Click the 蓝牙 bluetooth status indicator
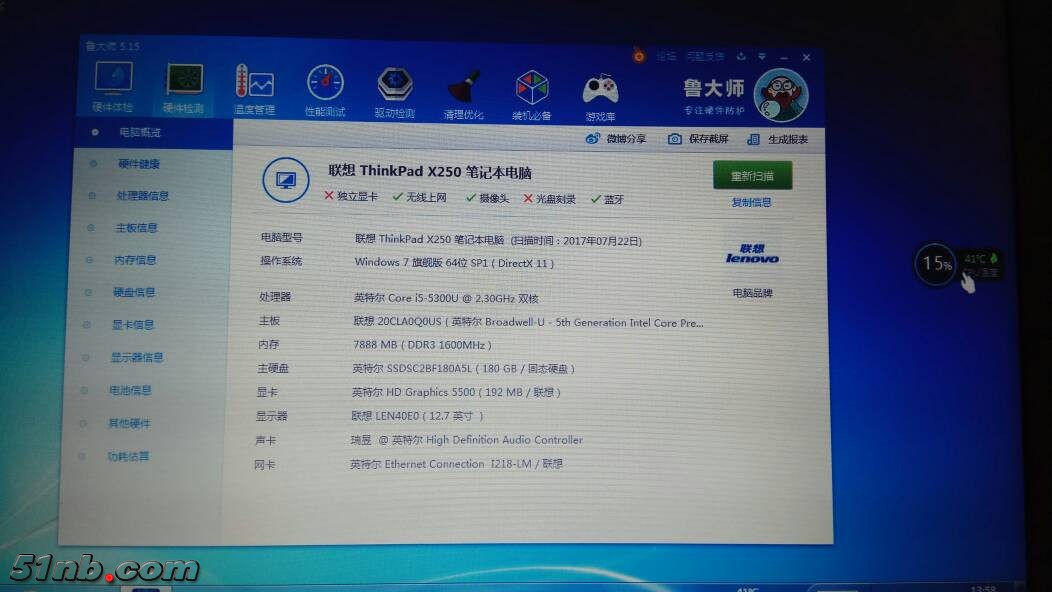The image size is (1052, 592). [x=608, y=199]
